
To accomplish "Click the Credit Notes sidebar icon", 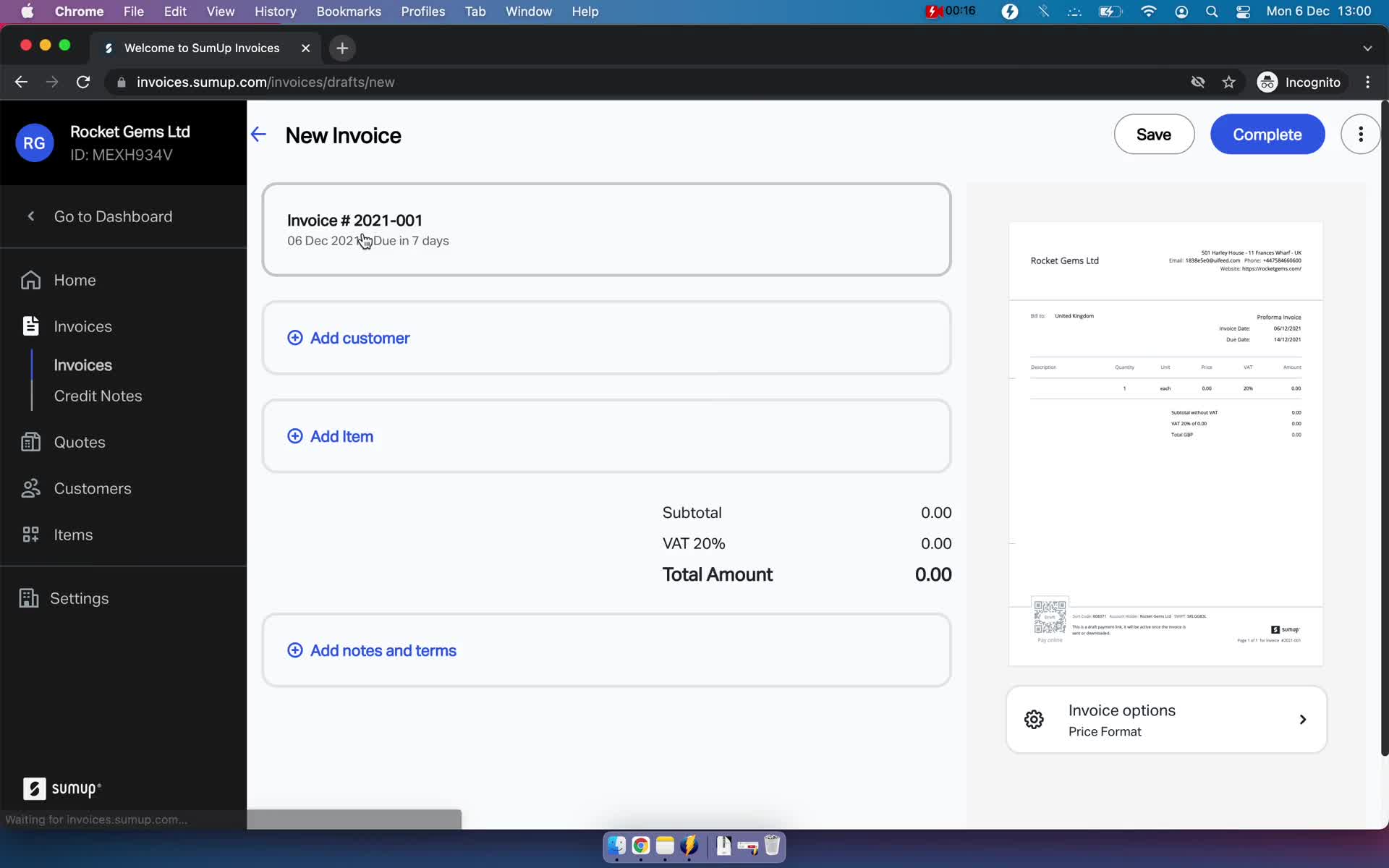I will click(98, 395).
